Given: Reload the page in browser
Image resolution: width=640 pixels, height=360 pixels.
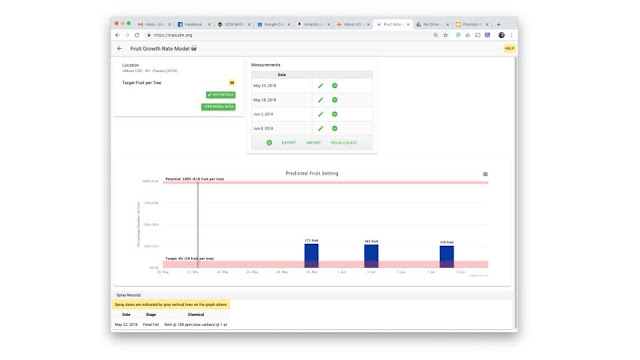Looking at the screenshot, I should point(137,35).
